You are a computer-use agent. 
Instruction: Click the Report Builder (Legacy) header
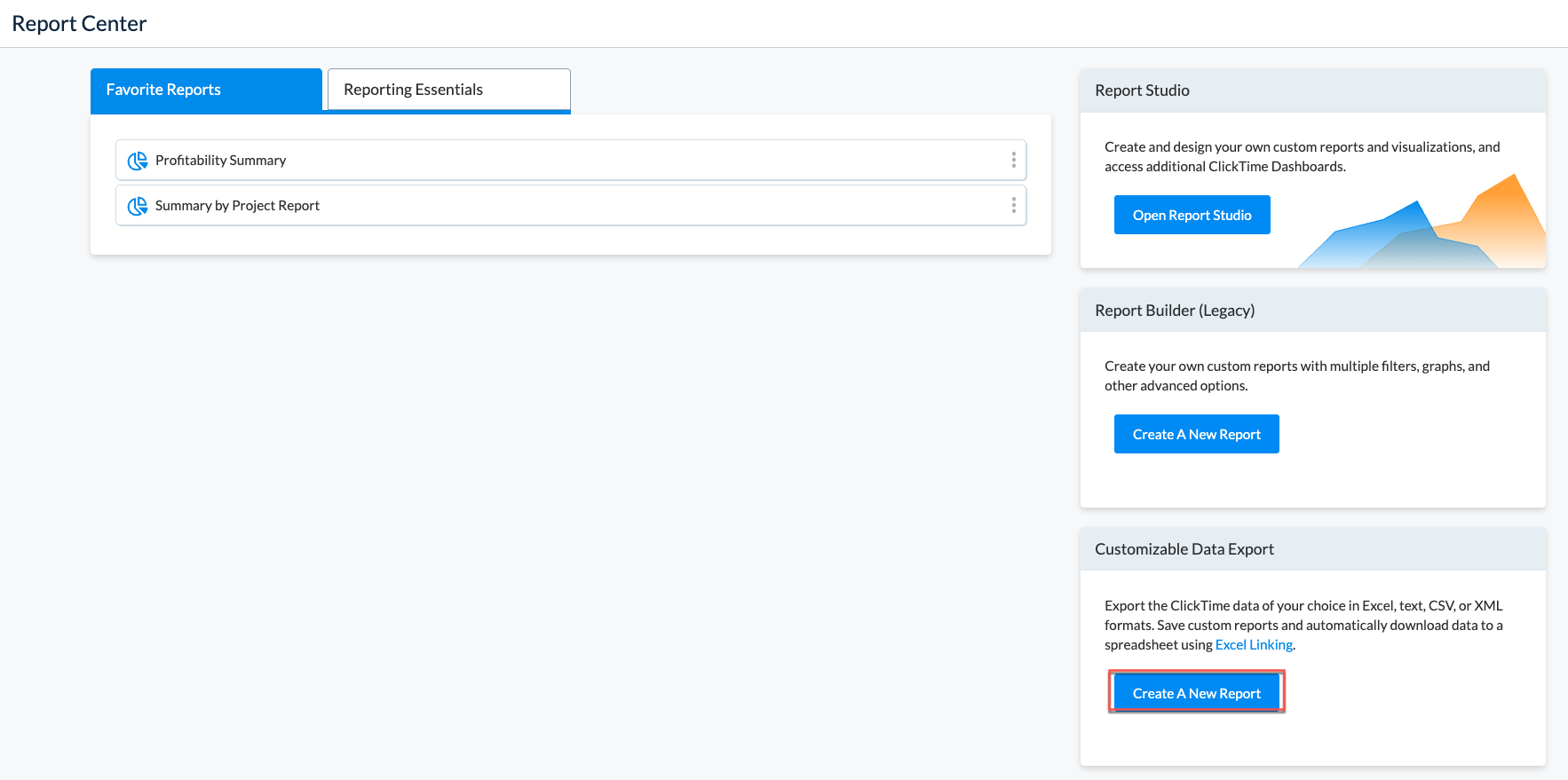coord(1312,311)
